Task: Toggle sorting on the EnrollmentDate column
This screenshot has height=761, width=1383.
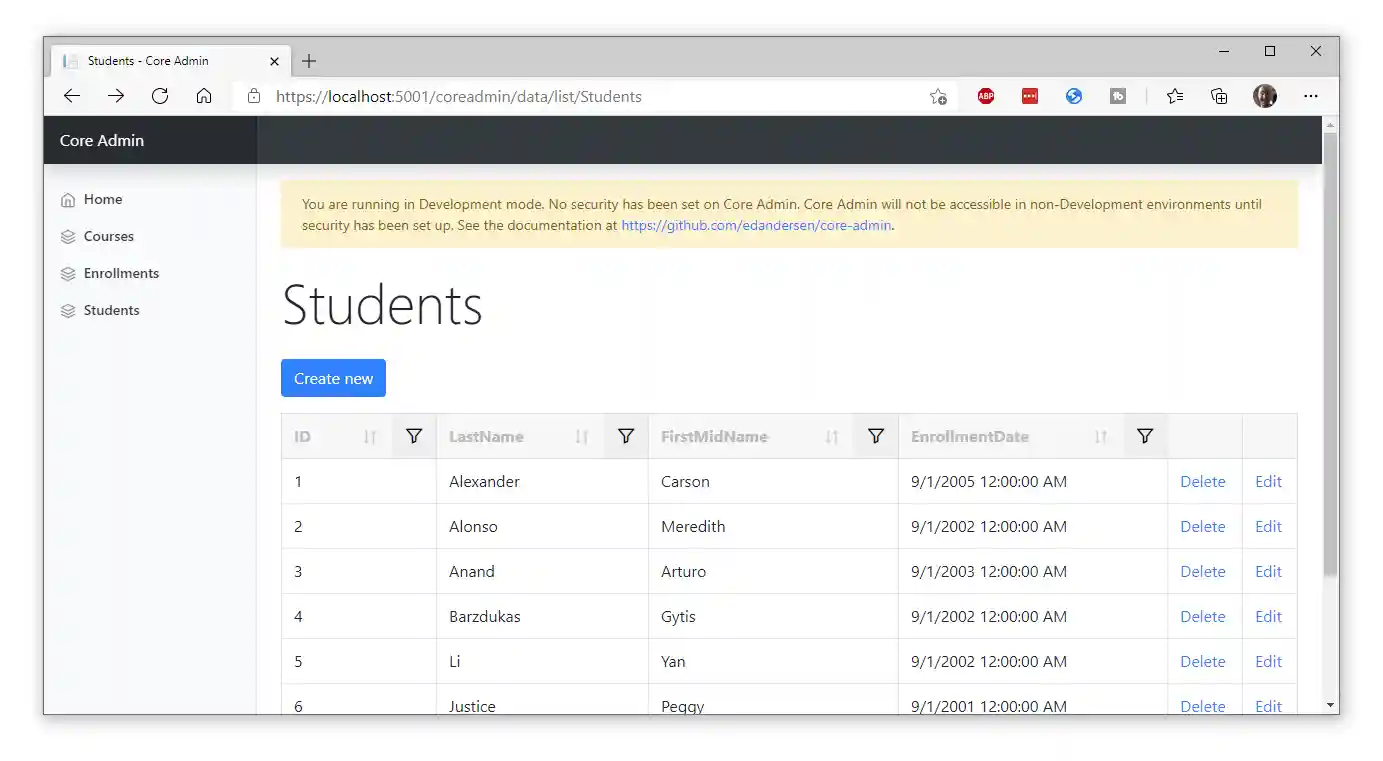Action: click(x=1101, y=436)
